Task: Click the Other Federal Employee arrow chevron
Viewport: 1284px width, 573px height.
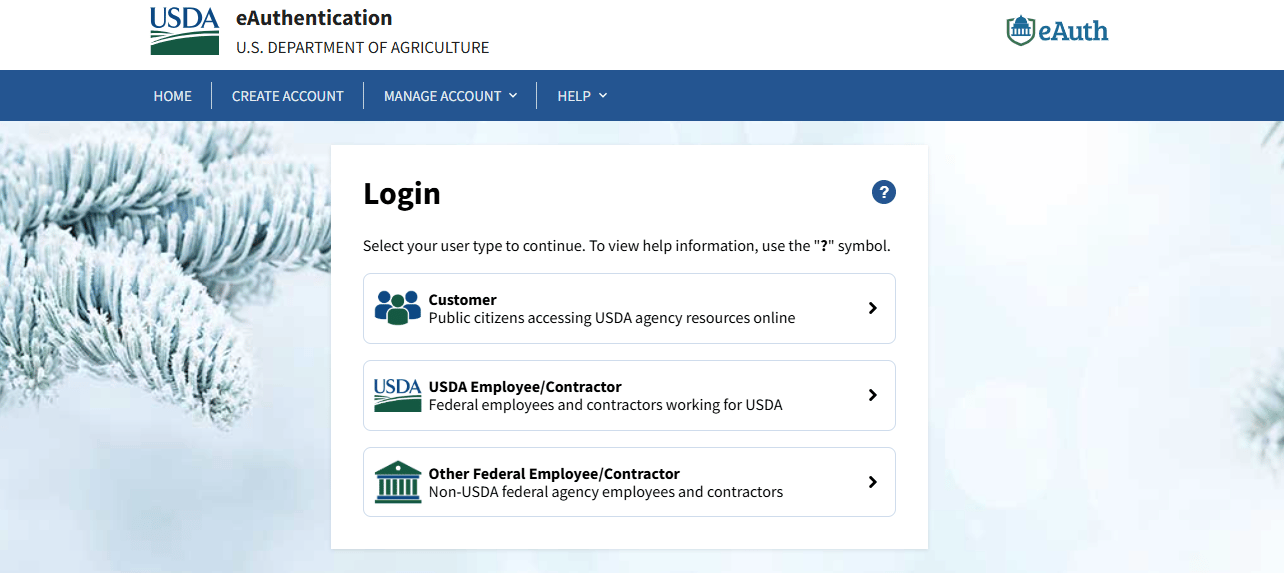Action: tap(873, 482)
